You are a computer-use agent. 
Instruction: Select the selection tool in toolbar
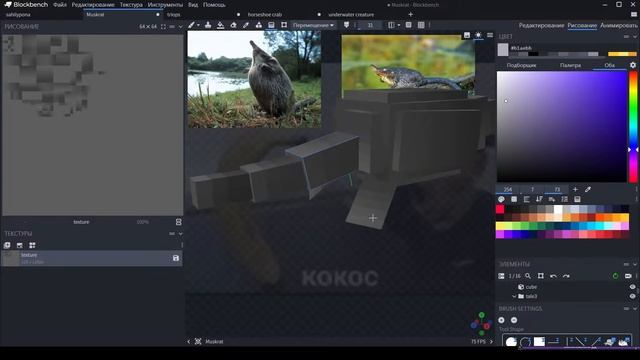(x=284, y=25)
